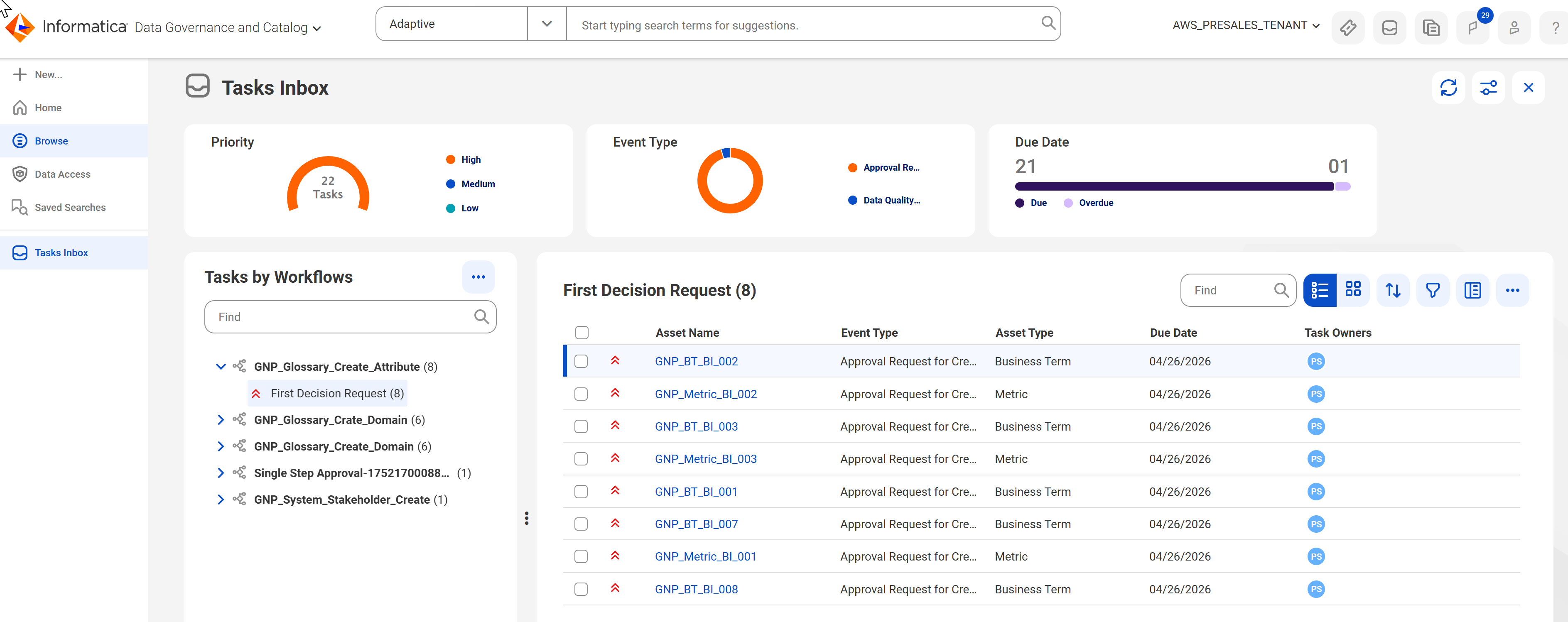Click the Data Quality legend dot

(x=852, y=200)
